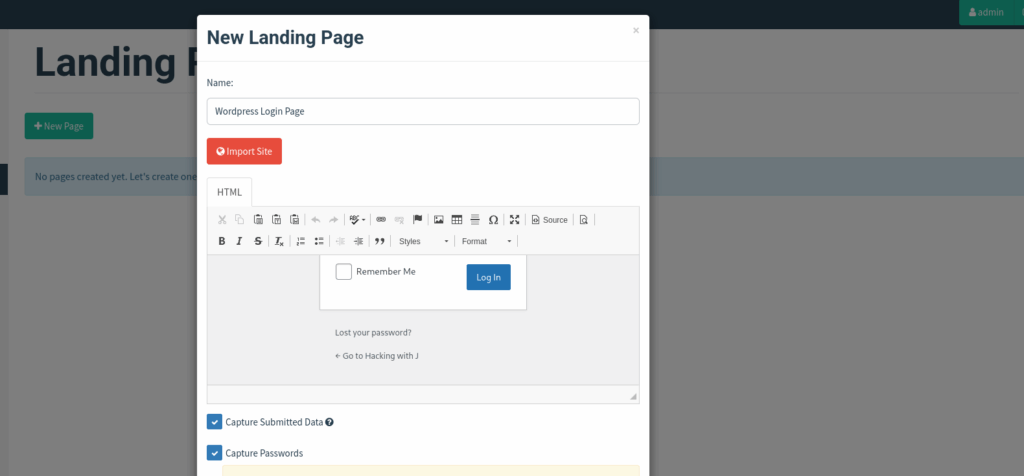Close the New Landing Page dialog
The width and height of the screenshot is (1024, 476).
coord(636,30)
